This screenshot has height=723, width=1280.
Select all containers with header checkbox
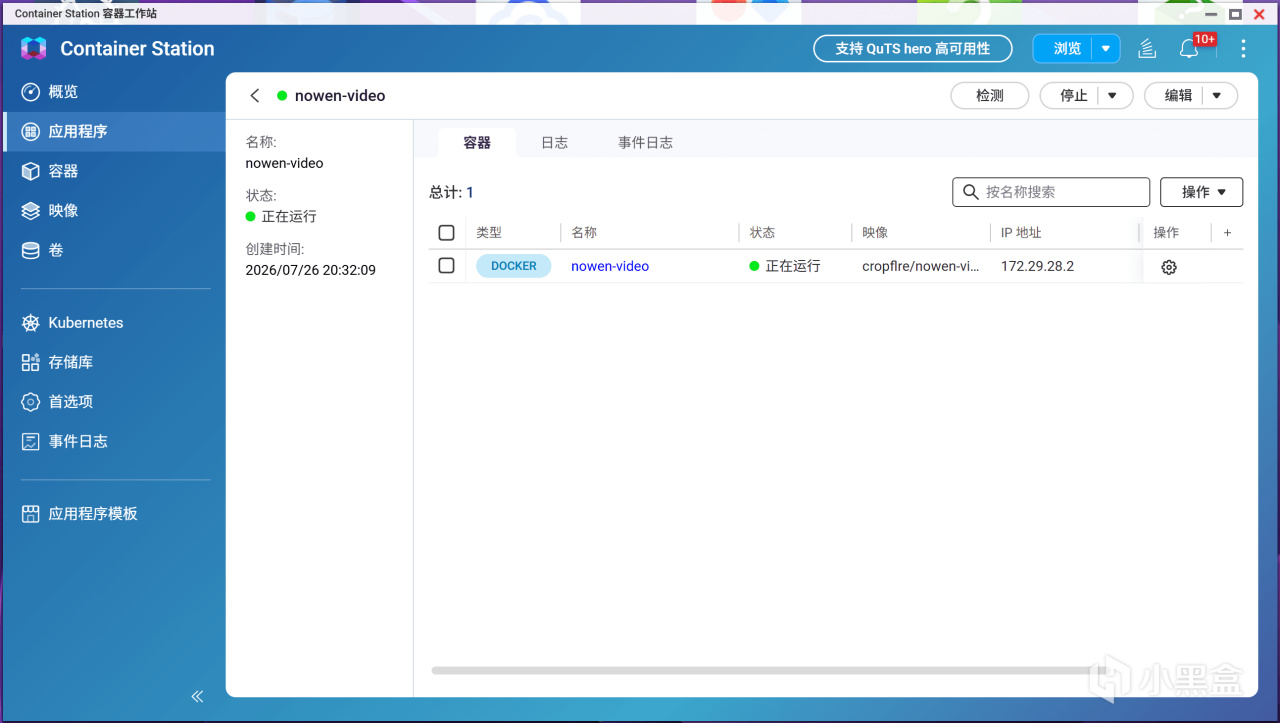[447, 233]
